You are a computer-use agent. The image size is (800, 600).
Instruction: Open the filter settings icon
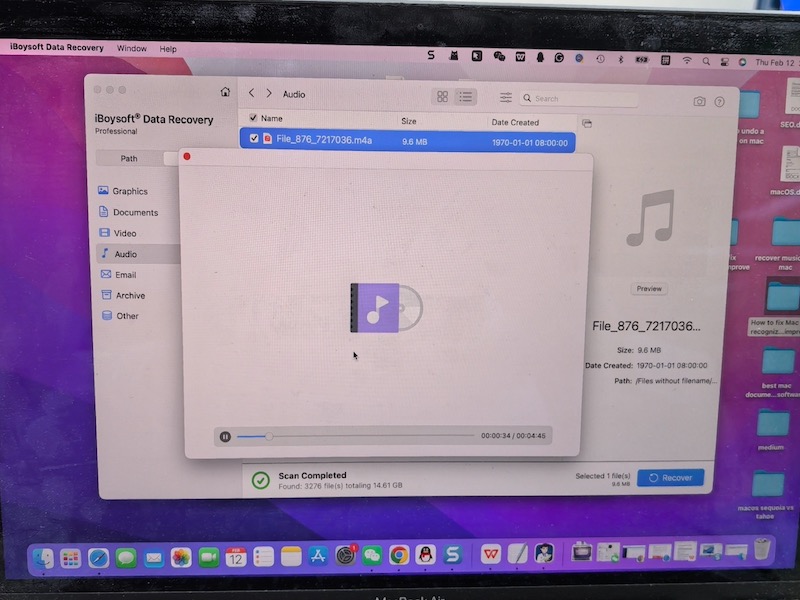click(506, 98)
